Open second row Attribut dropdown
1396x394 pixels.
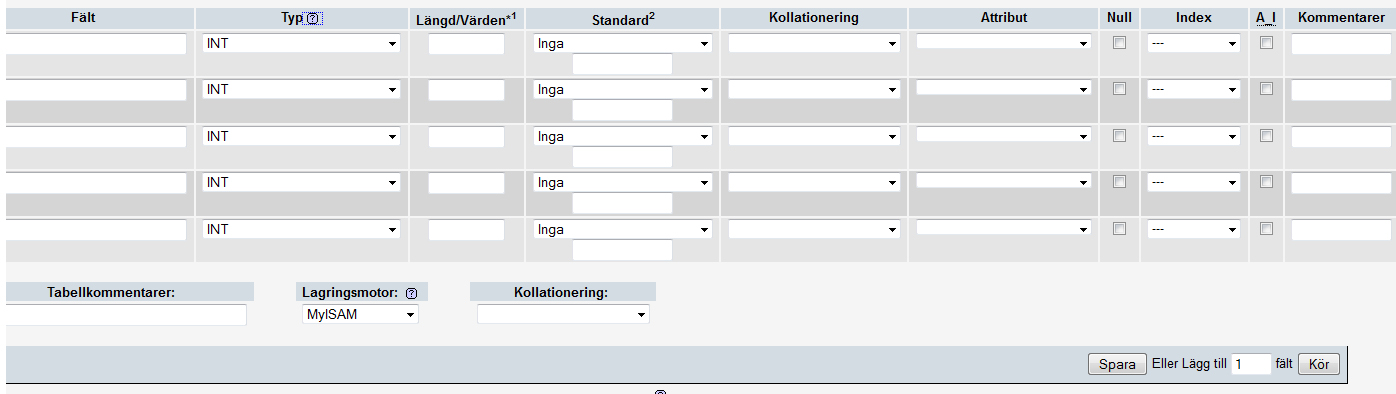point(1003,89)
